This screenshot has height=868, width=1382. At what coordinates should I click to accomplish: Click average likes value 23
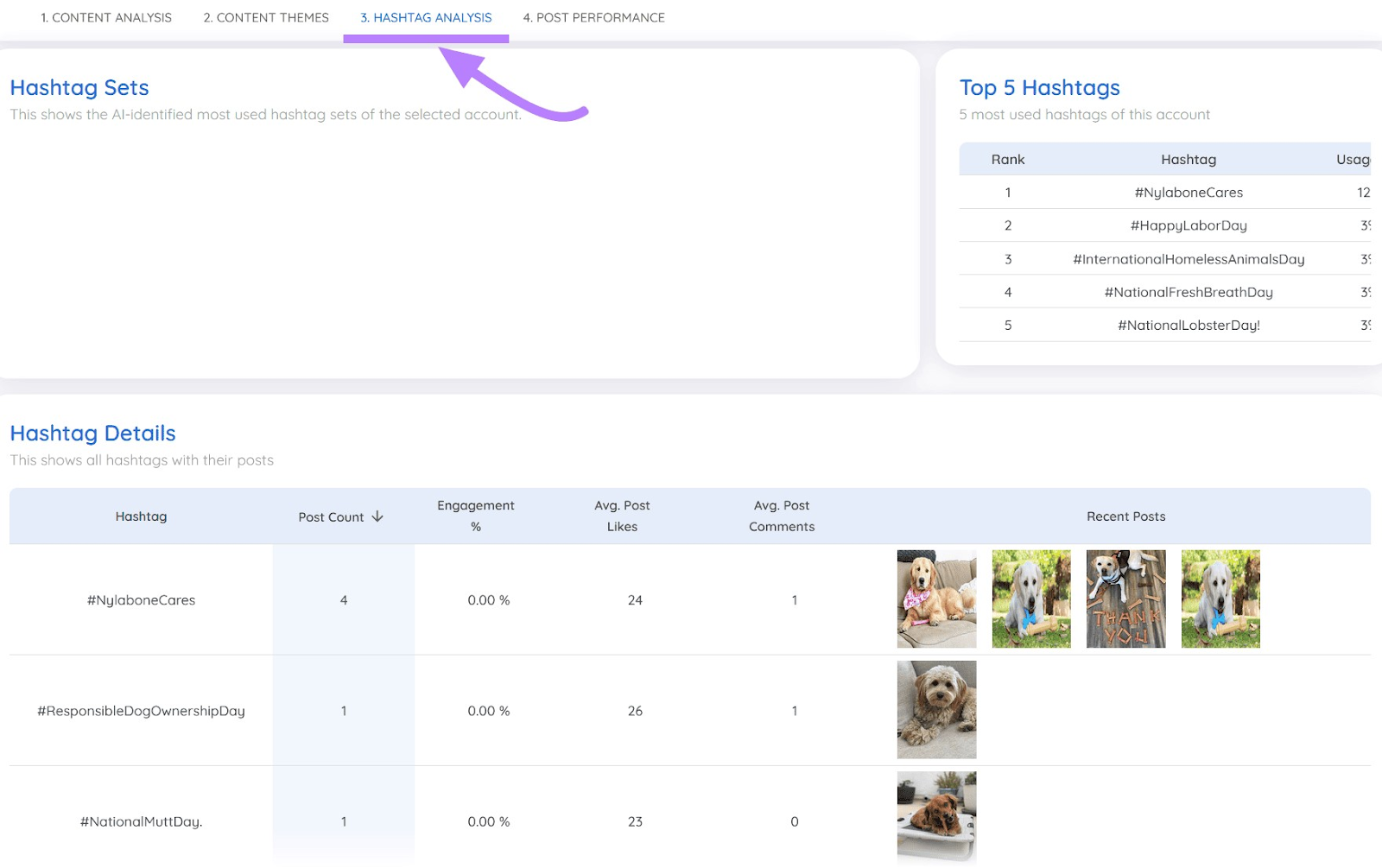tap(635, 821)
